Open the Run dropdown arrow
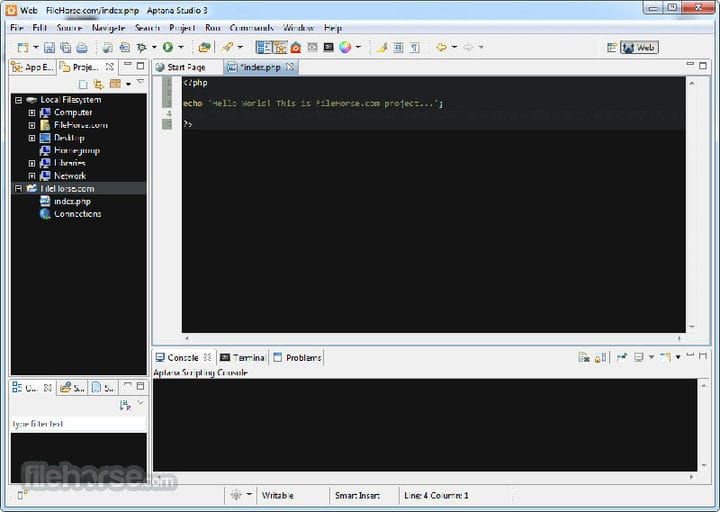 (x=181, y=47)
